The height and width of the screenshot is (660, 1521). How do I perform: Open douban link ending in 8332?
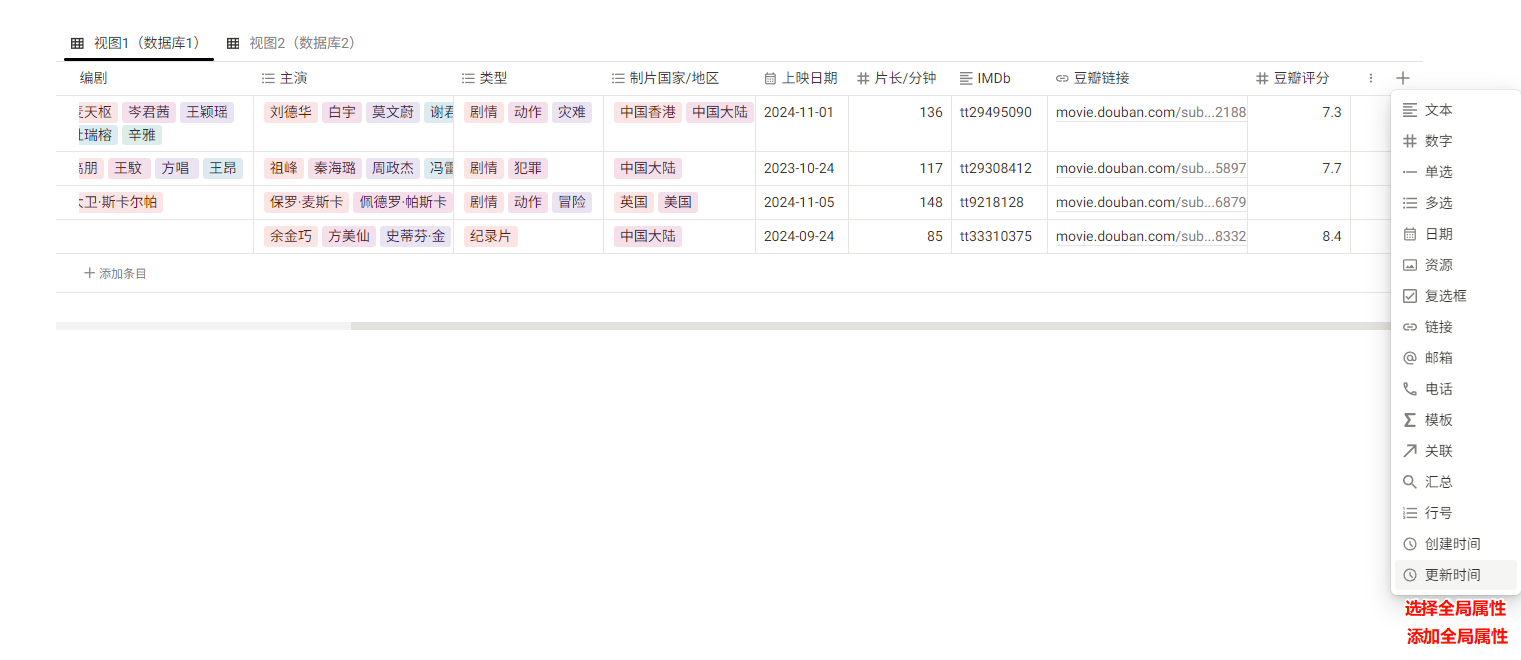click(1151, 236)
